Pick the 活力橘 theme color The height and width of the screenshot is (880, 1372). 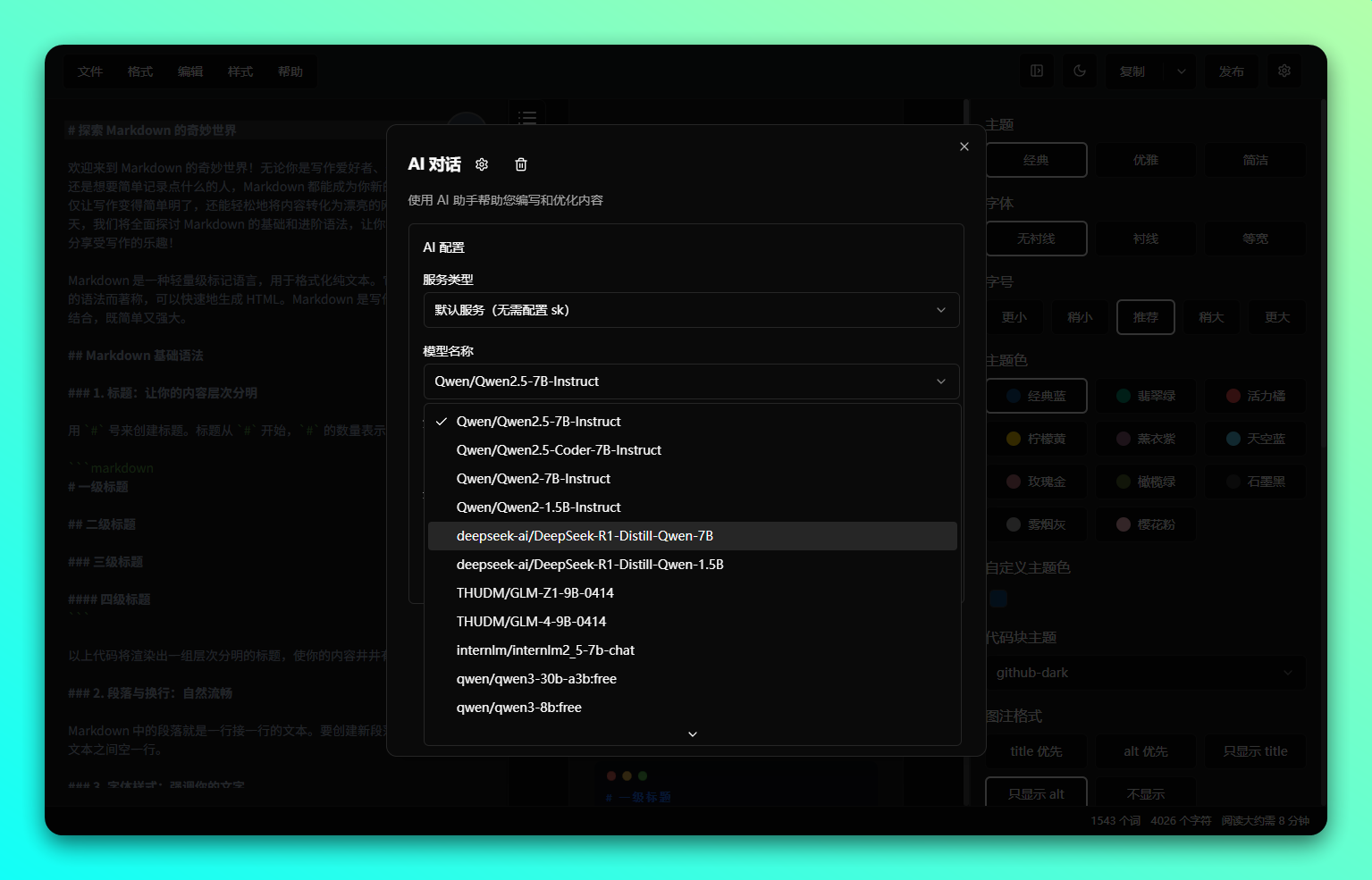(x=1256, y=396)
